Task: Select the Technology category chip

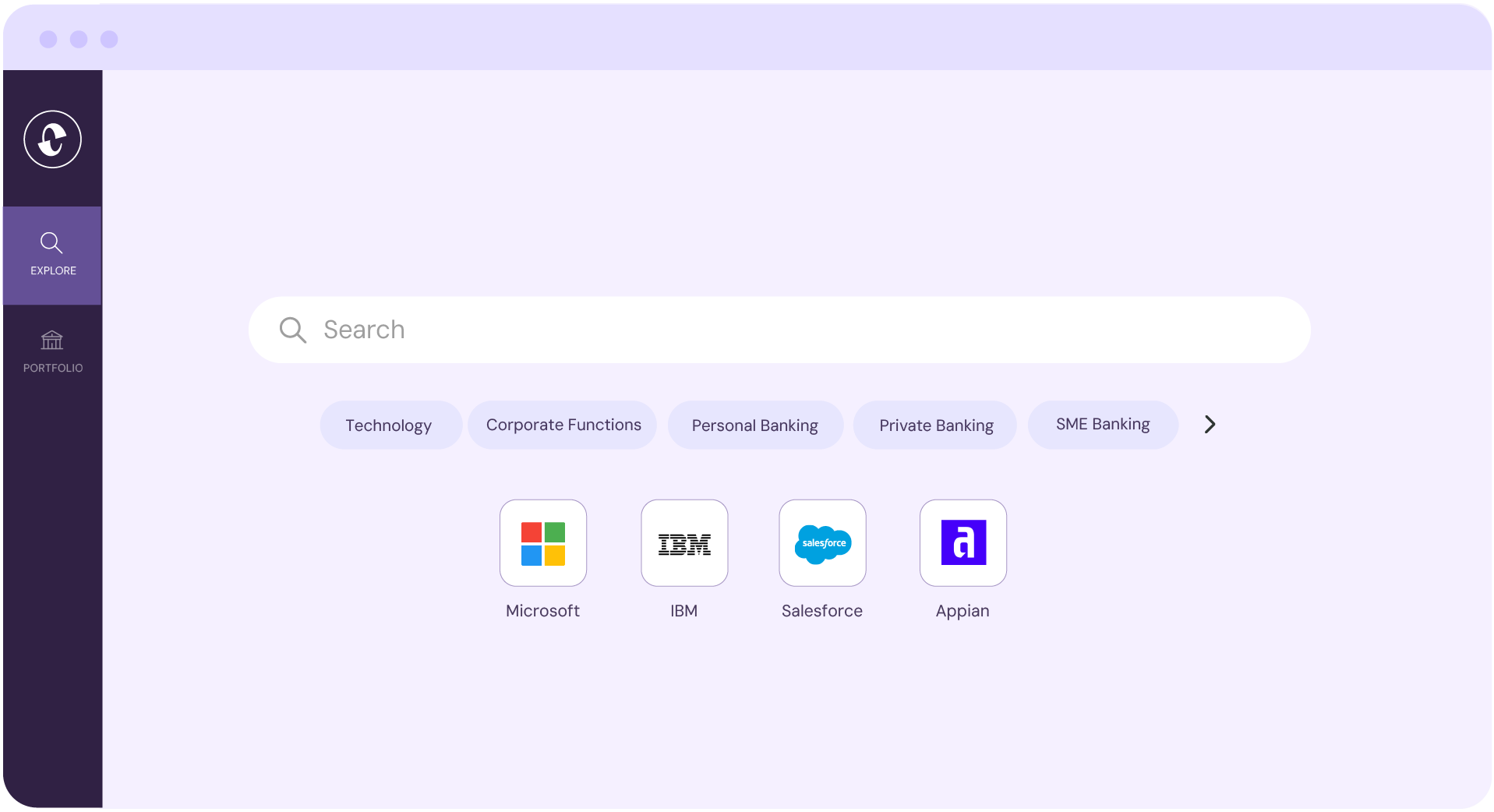Action: pyautogui.click(x=390, y=425)
